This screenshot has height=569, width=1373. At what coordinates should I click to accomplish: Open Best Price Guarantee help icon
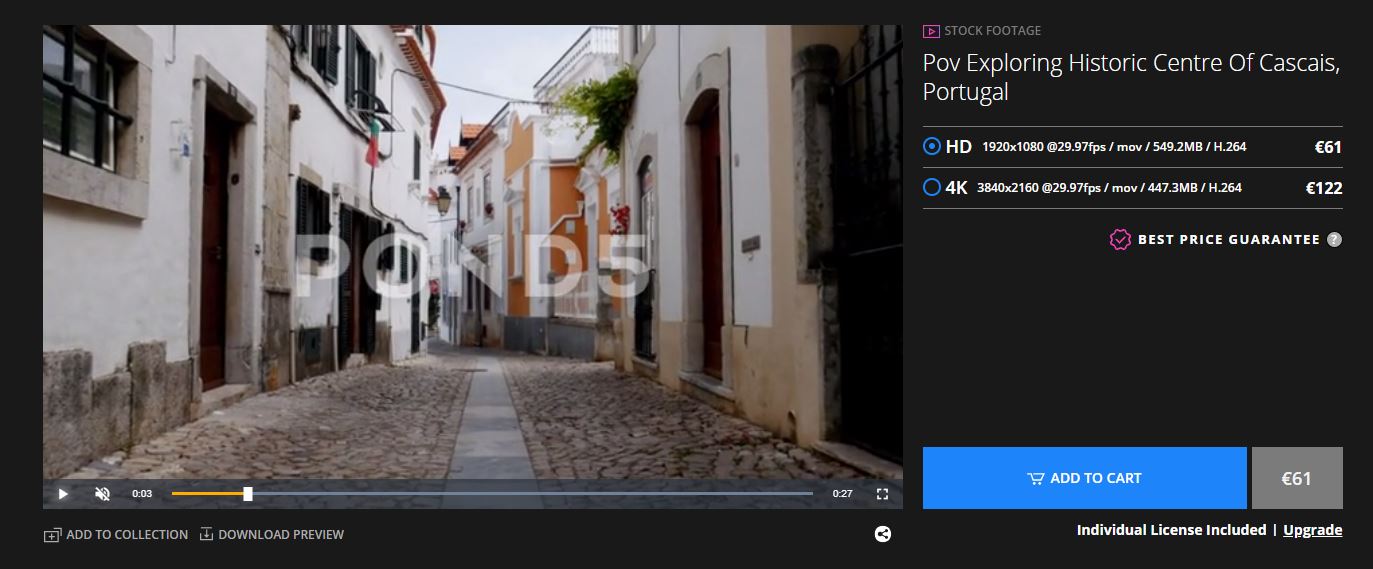[1334, 239]
